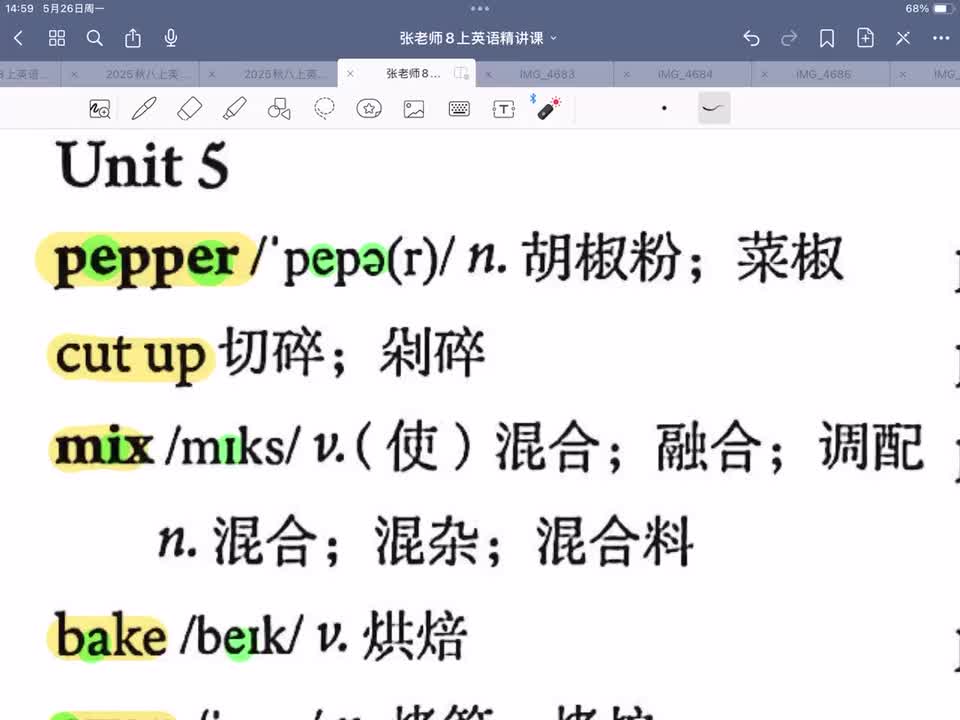Close the second 2025秋八上英 tab
960x720 pixels.
pos(212,74)
